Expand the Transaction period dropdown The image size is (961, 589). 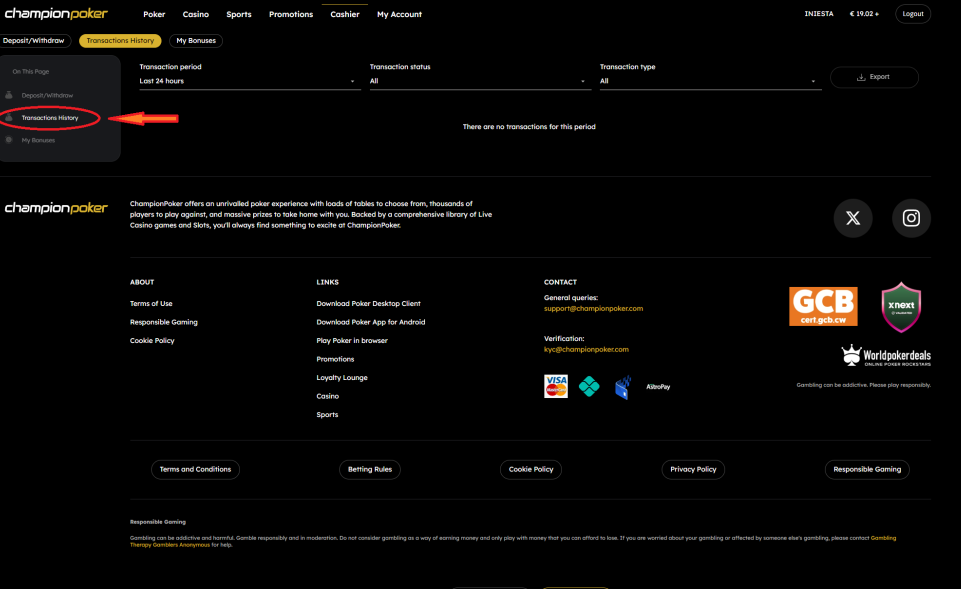coord(249,81)
